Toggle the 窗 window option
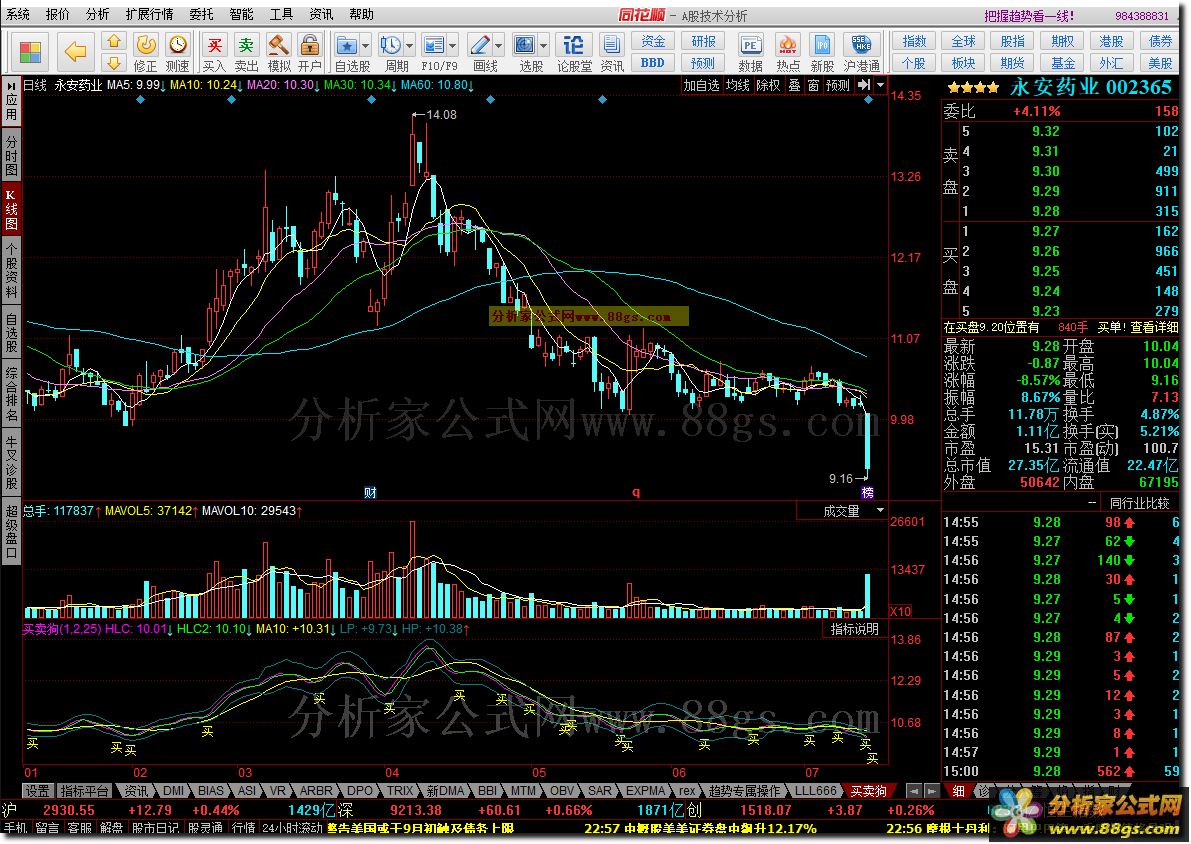This screenshot has height=844, width=1191. [813, 85]
